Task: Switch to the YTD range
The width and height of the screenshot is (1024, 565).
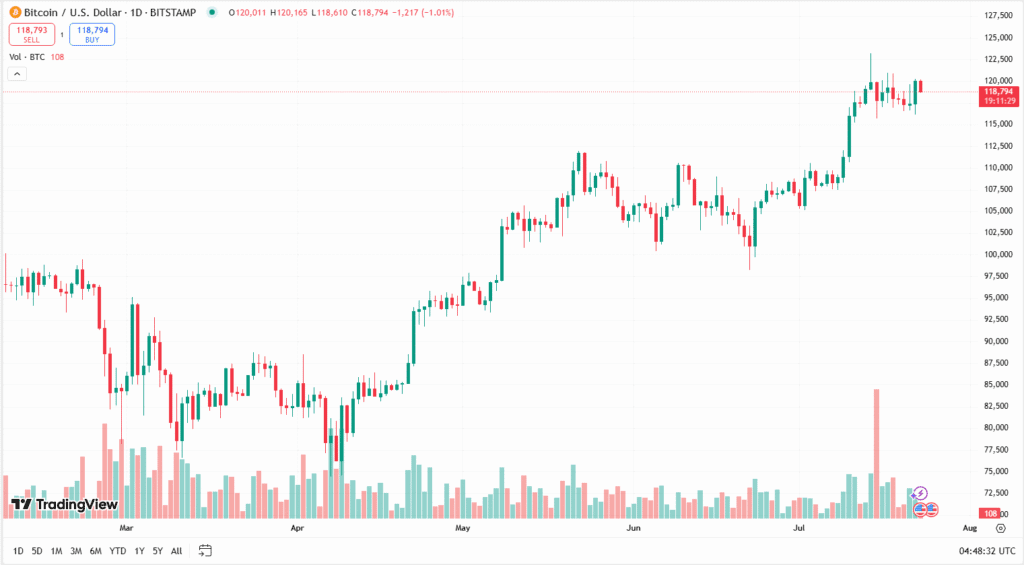Action: pyautogui.click(x=117, y=551)
